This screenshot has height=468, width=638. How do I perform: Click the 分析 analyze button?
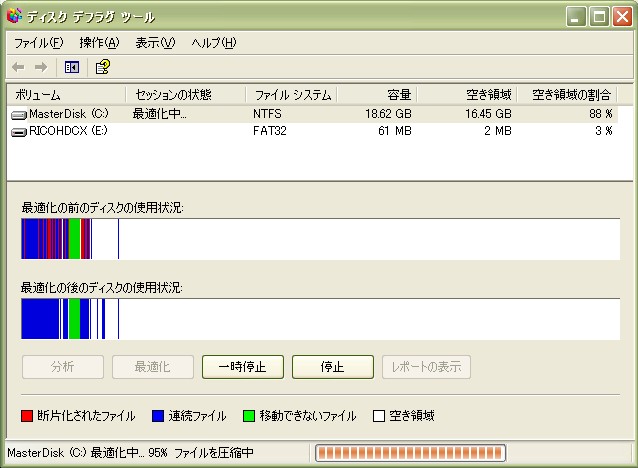click(63, 367)
